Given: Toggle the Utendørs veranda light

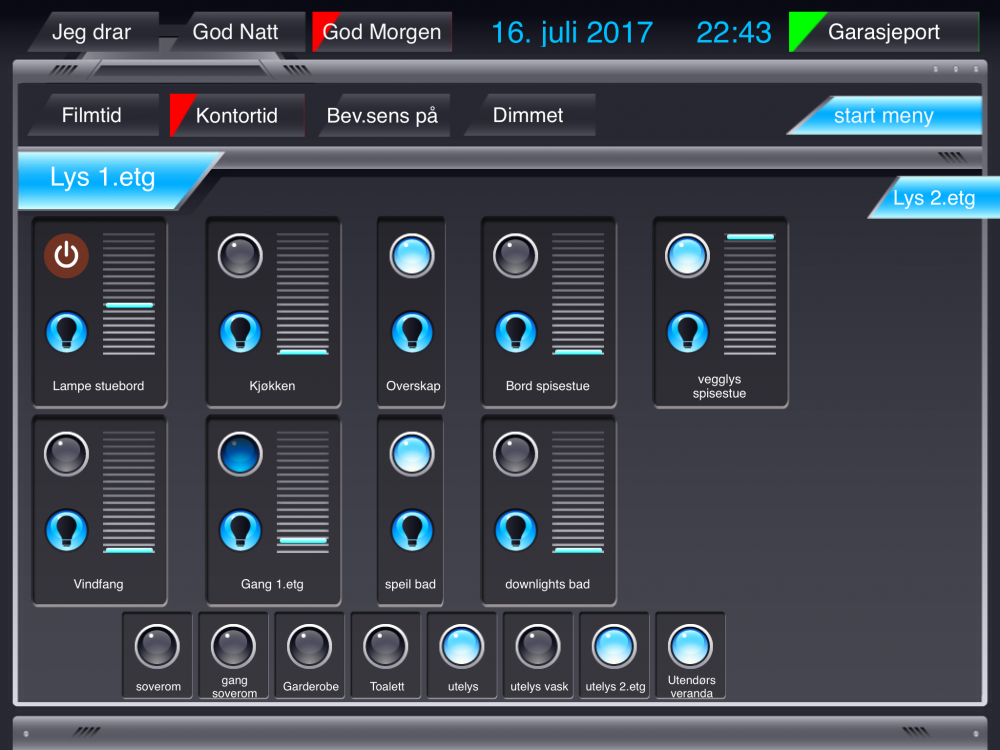Looking at the screenshot, I should [690, 647].
